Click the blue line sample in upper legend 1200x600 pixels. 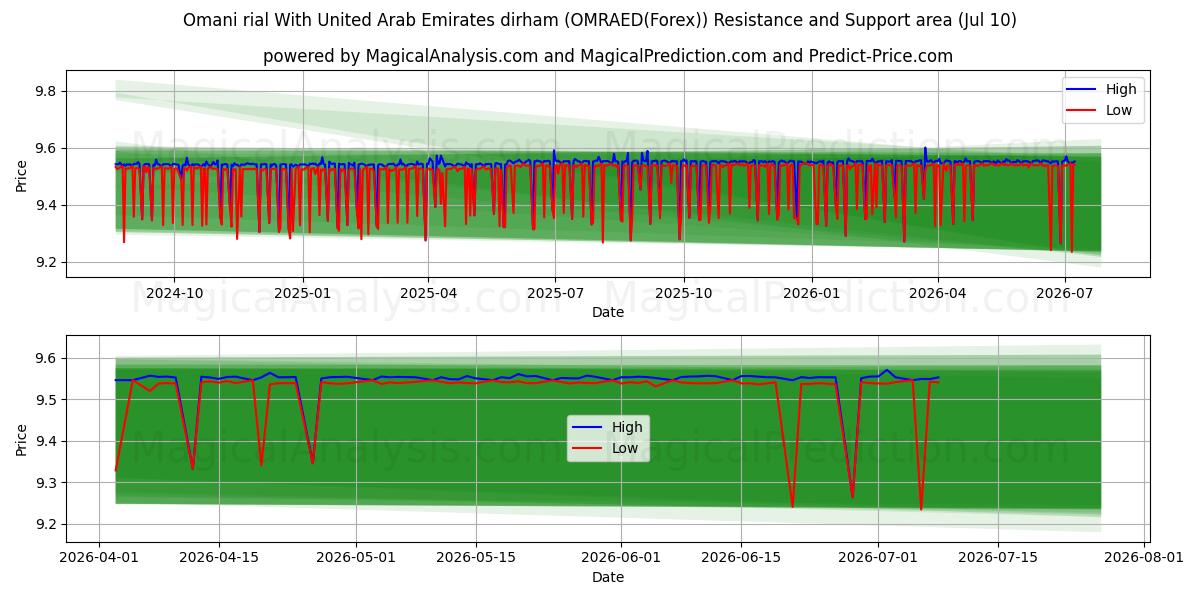(1082, 90)
